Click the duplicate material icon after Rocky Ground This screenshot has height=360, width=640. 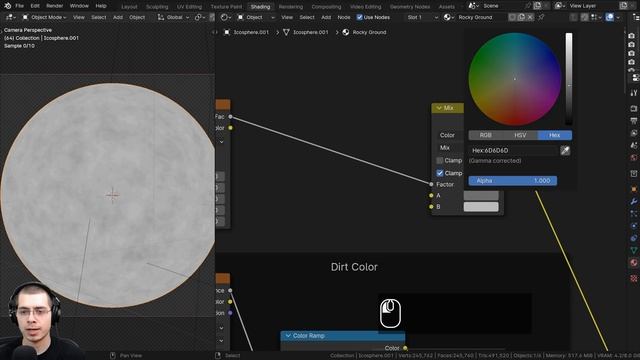(x=521, y=17)
